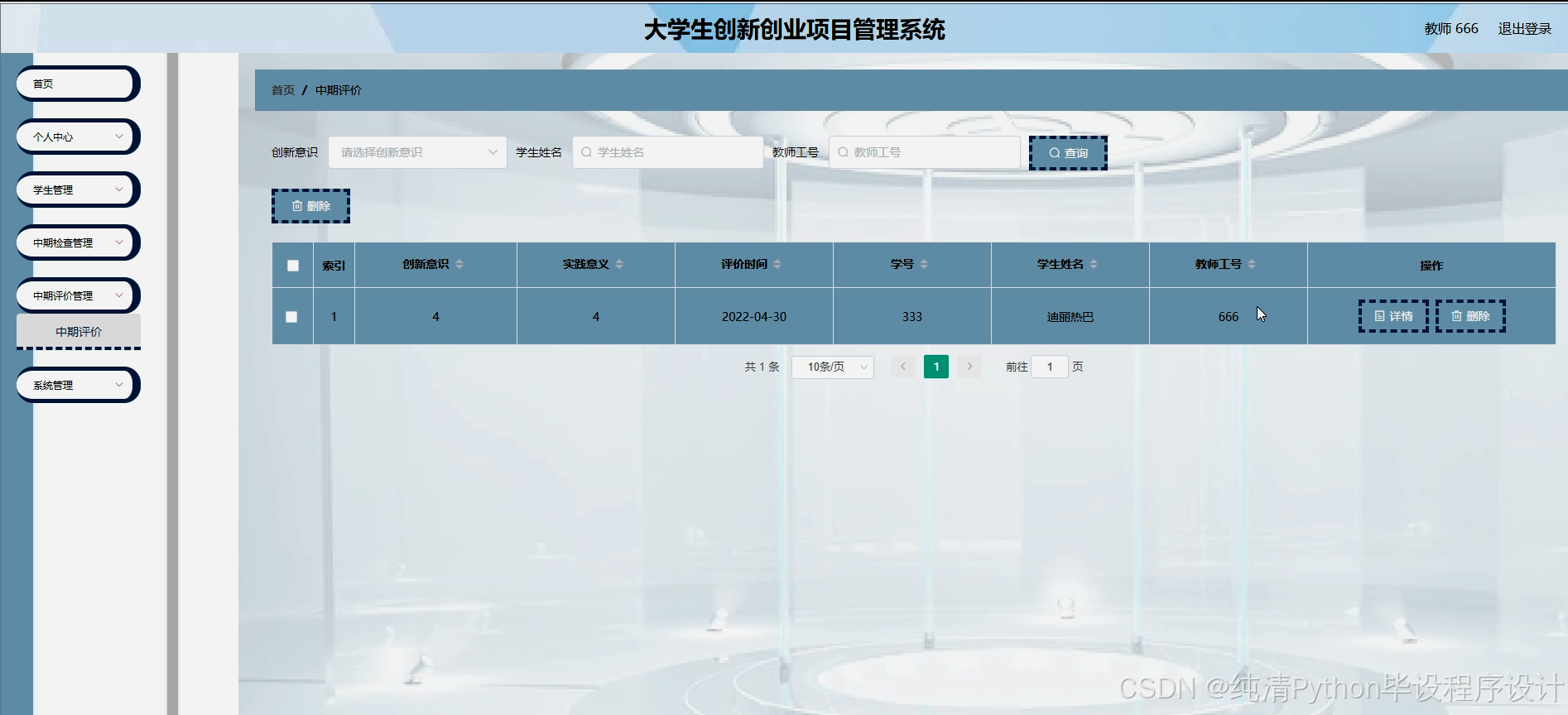
Task: Click the 查询 search button
Action: click(x=1068, y=153)
